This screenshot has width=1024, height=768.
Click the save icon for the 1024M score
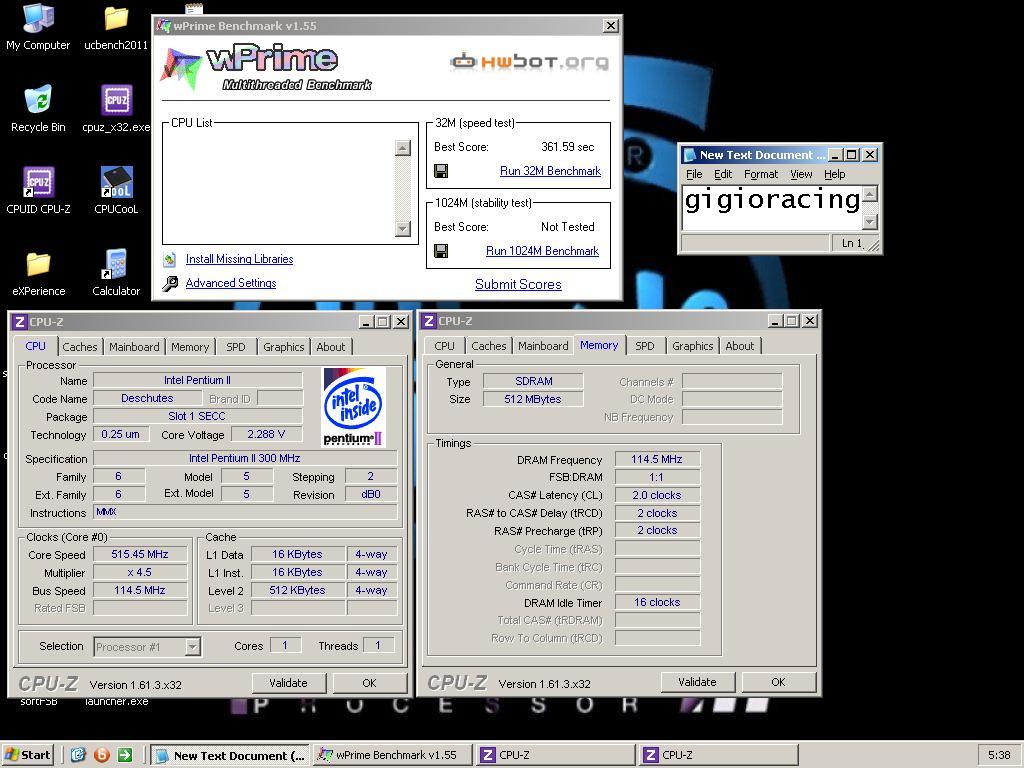441,251
